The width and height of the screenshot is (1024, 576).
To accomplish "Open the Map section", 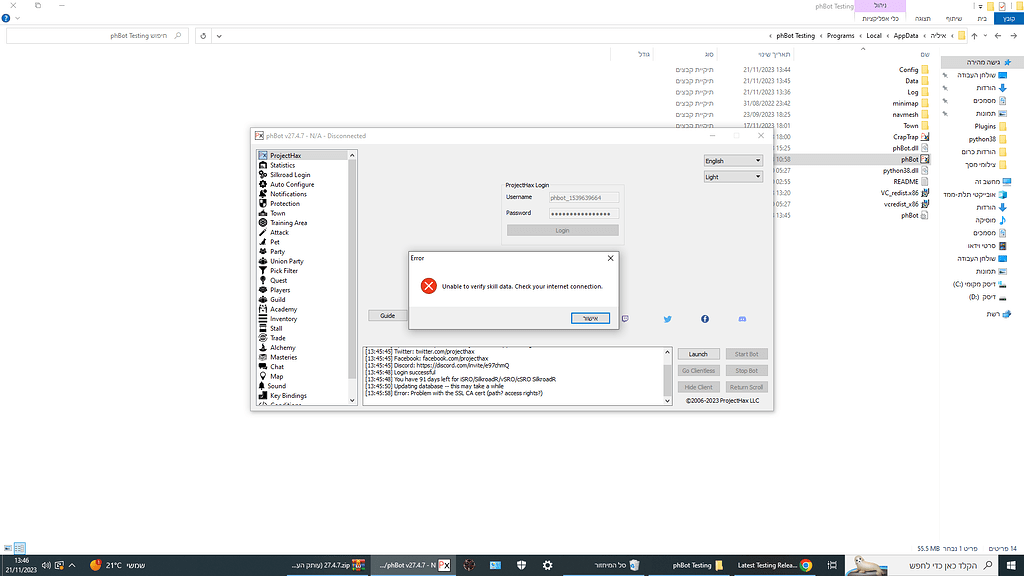I will 276,376.
